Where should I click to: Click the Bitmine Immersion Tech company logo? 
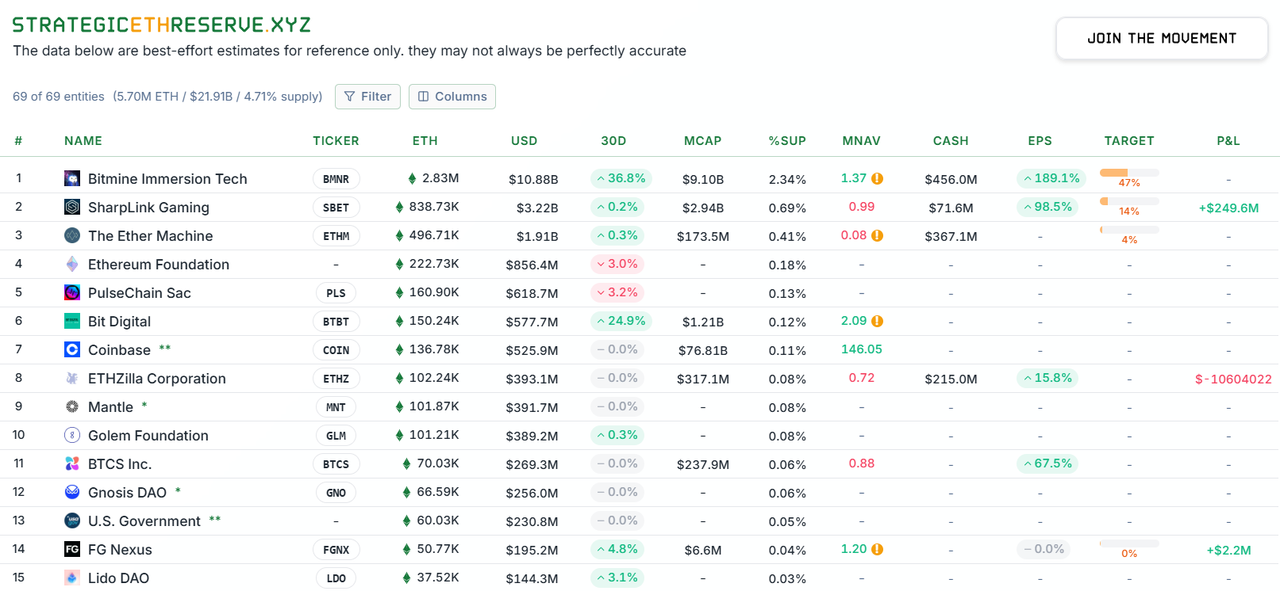pyautogui.click(x=71, y=178)
